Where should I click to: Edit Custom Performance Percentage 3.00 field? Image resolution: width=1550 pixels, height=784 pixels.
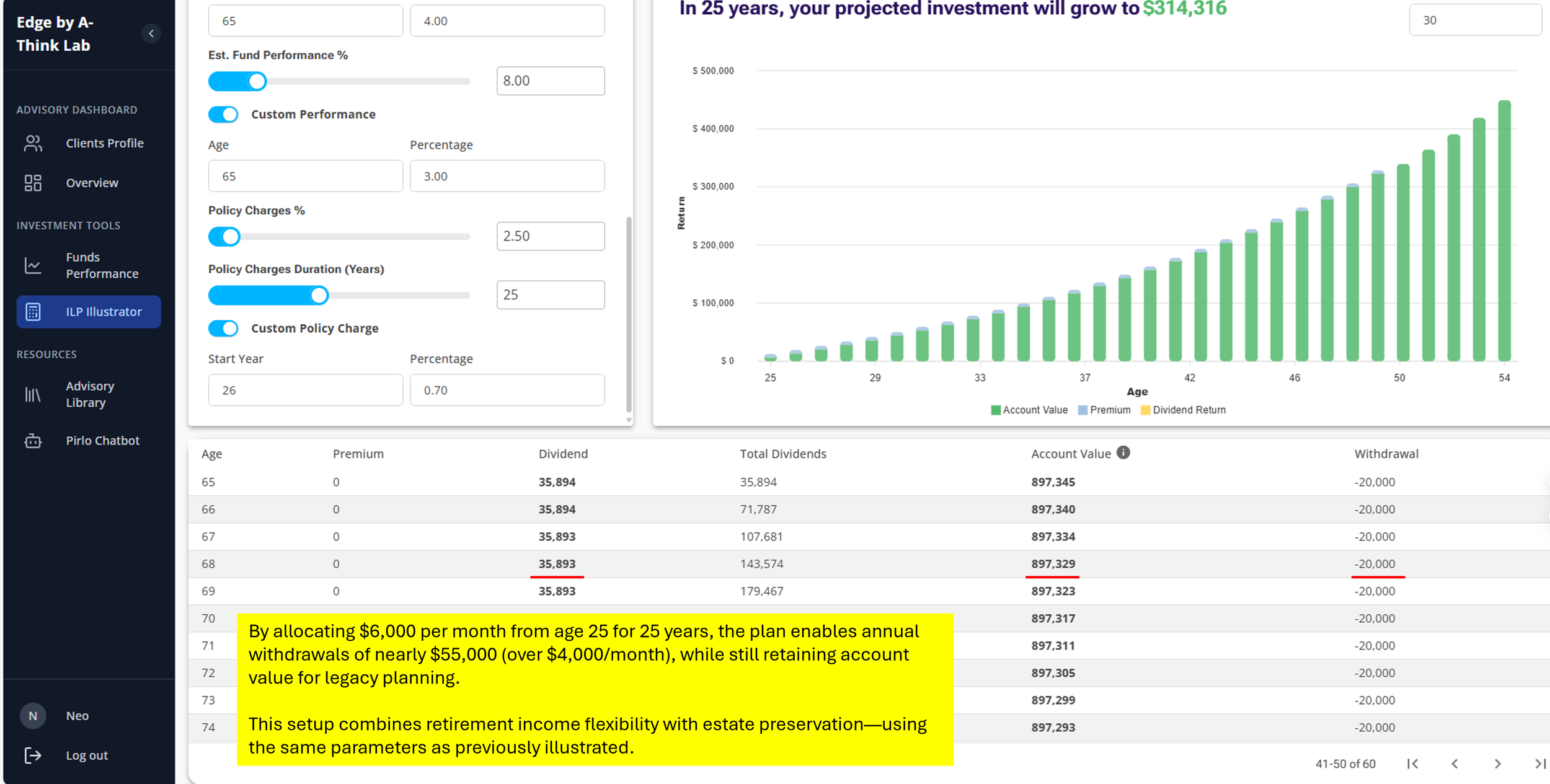pos(507,176)
